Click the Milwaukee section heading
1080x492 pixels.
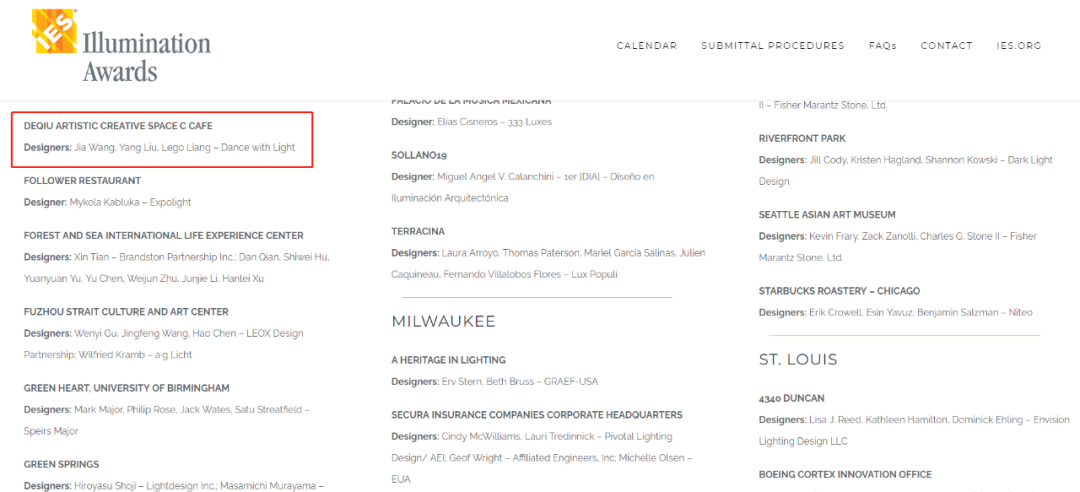click(x=443, y=322)
